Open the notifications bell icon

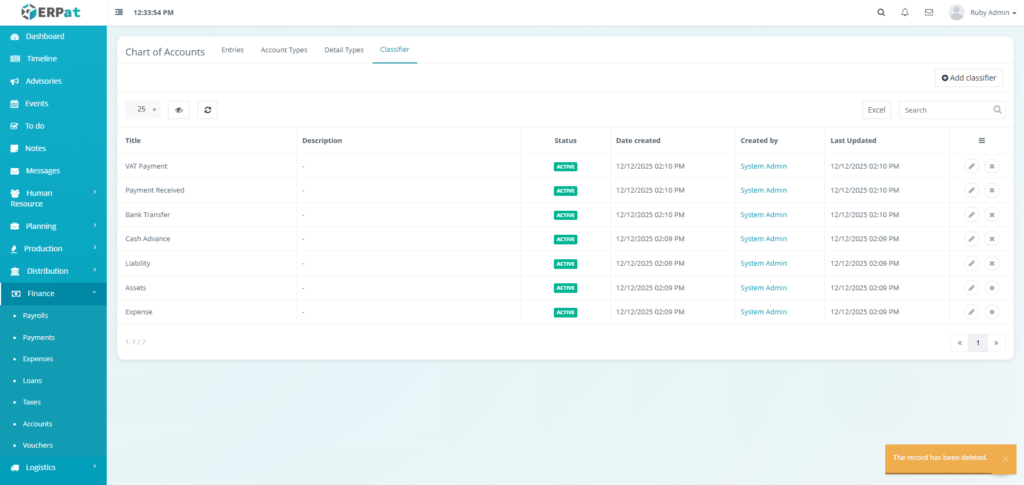905,13
